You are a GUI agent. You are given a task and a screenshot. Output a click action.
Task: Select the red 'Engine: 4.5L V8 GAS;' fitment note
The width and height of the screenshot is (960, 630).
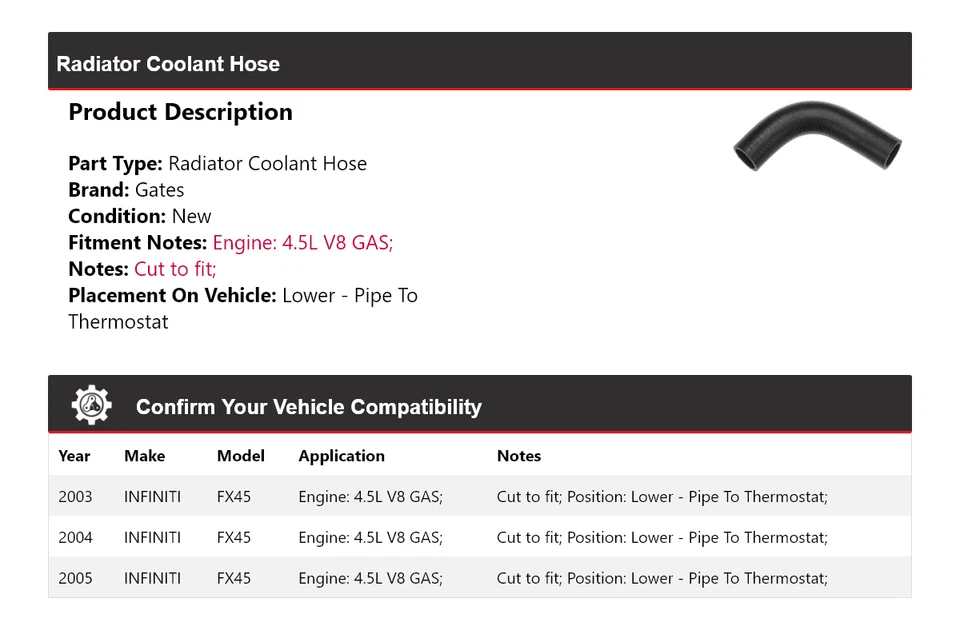point(303,243)
